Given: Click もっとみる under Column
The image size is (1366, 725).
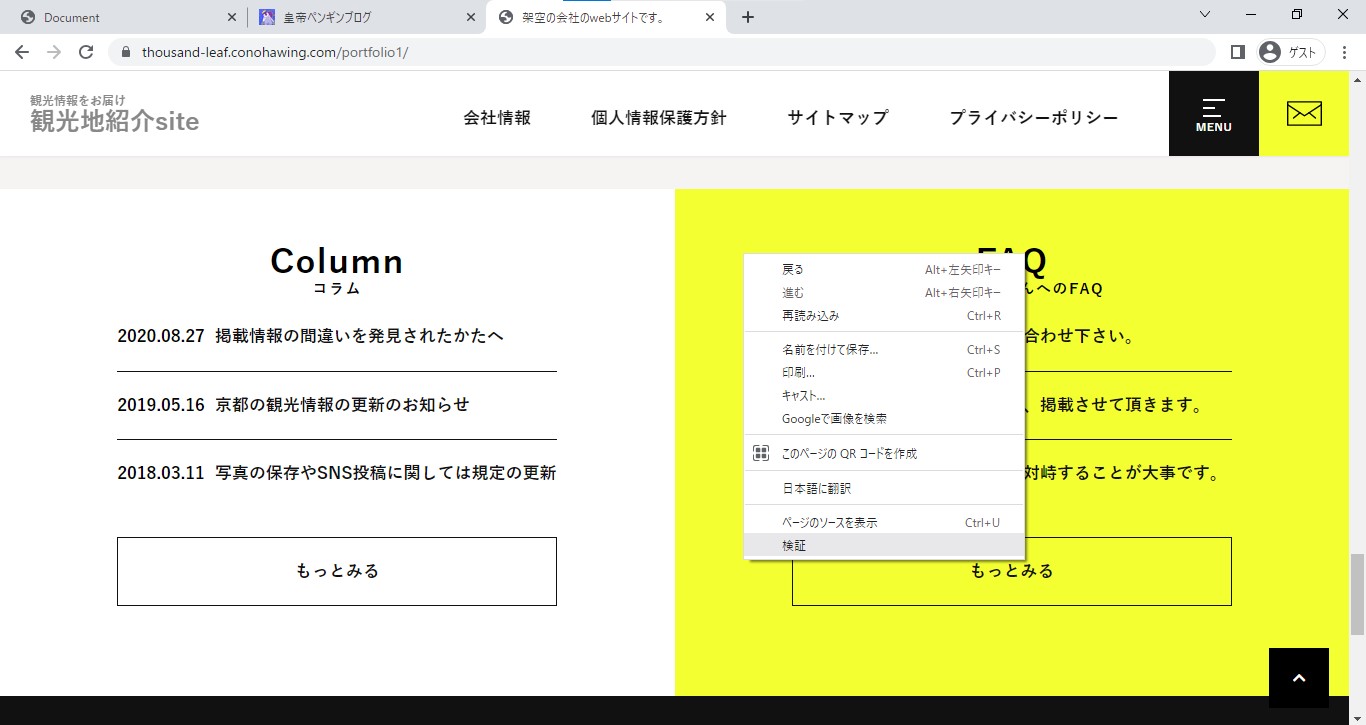Looking at the screenshot, I should 336,571.
